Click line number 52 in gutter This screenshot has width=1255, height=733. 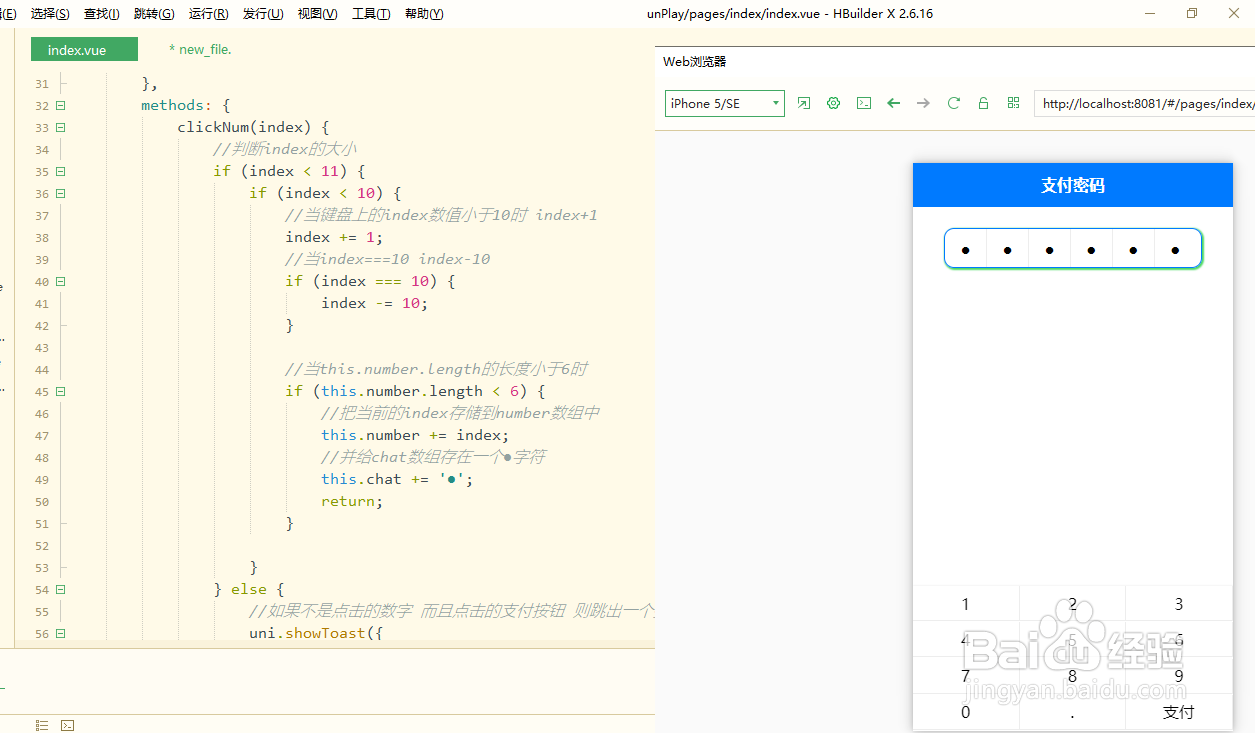(42, 545)
